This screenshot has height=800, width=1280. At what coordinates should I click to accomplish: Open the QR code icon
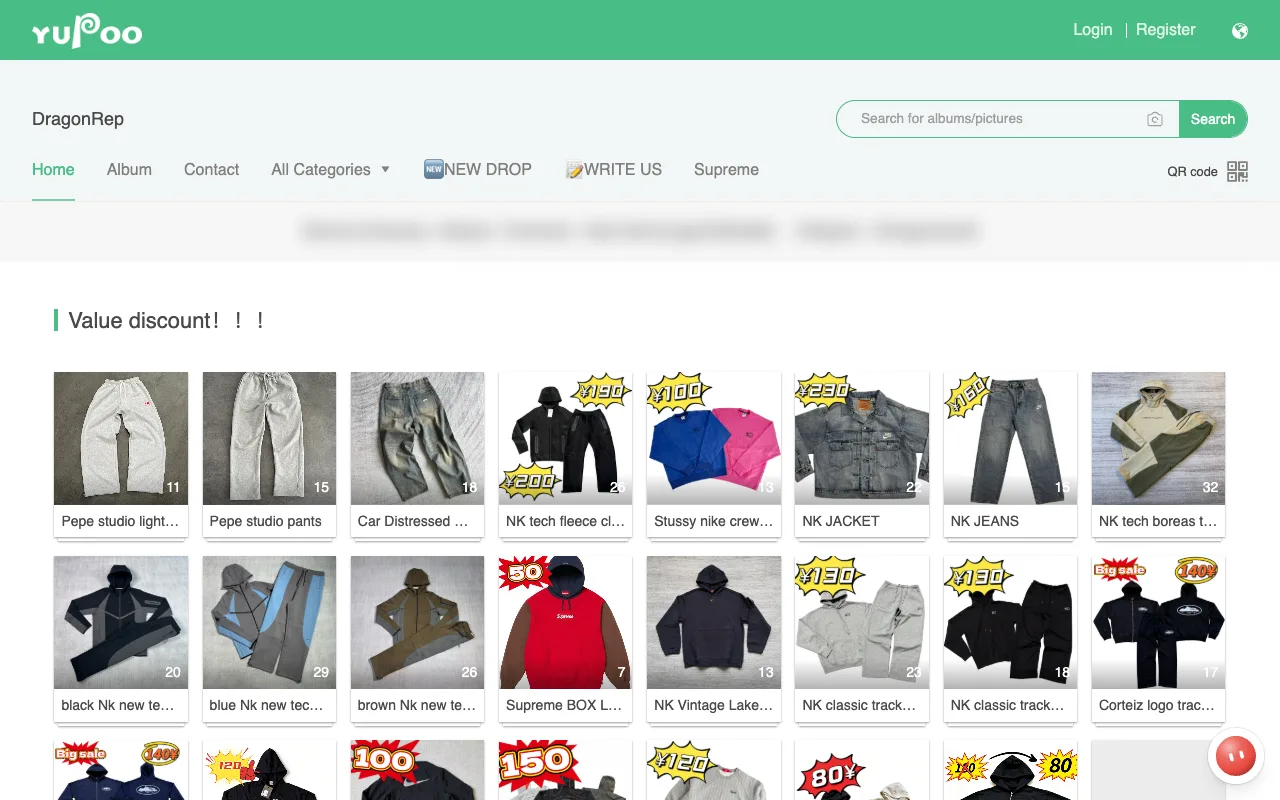1238,171
